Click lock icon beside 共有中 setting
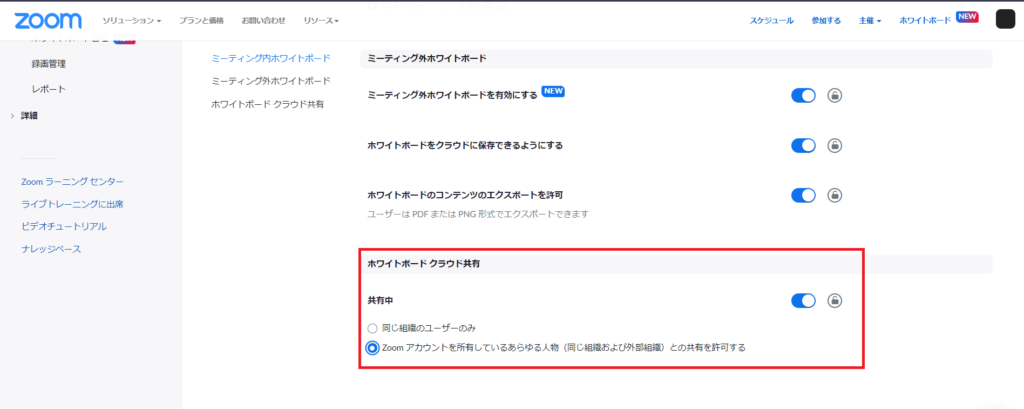This screenshot has width=1024, height=409. [x=834, y=300]
